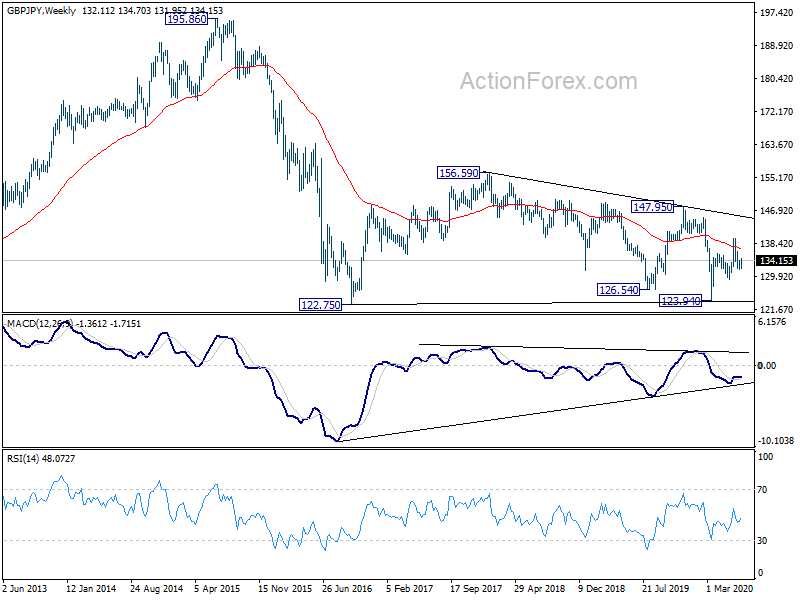Screen dimensions: 800x600
Task: Click the OHLC values in chart header
Action: click(152, 10)
